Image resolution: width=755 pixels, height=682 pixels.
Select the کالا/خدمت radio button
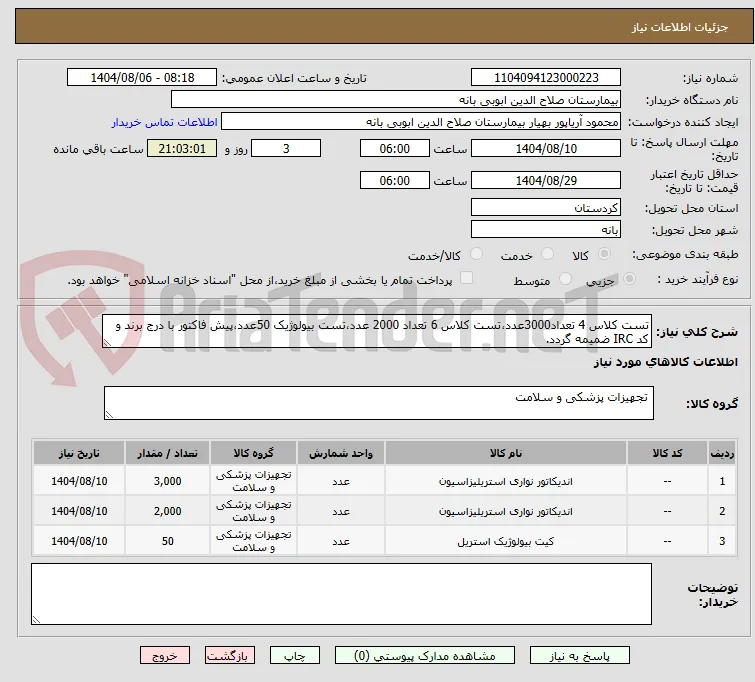[x=476, y=254]
